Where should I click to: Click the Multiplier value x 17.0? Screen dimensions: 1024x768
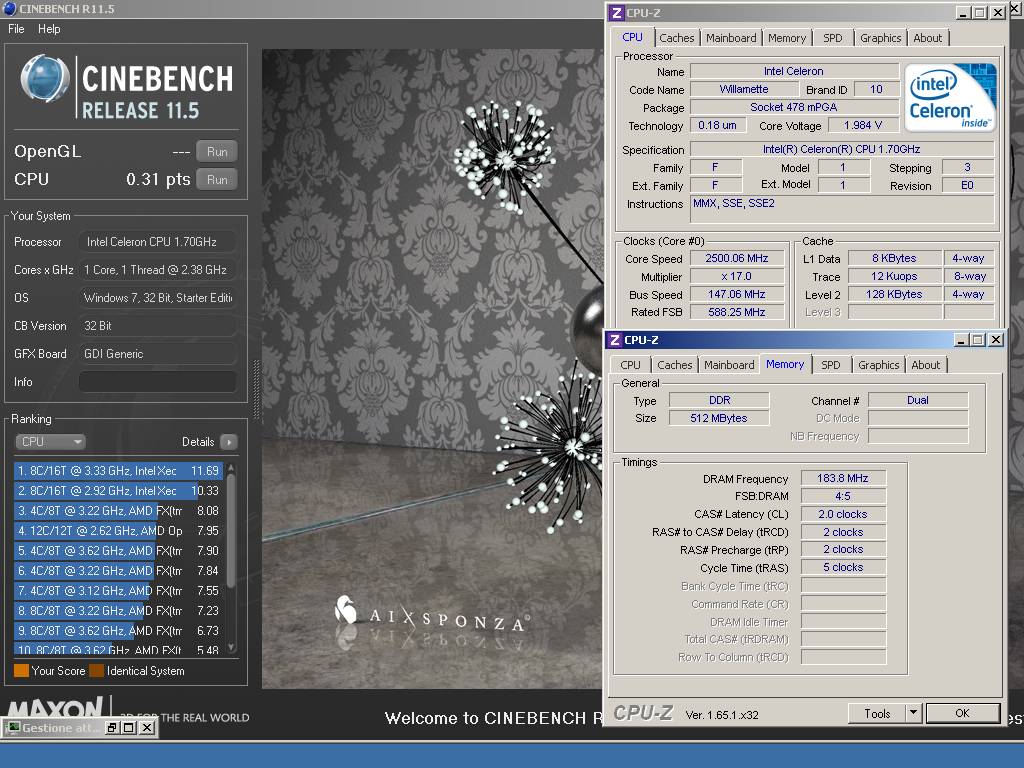[737, 276]
